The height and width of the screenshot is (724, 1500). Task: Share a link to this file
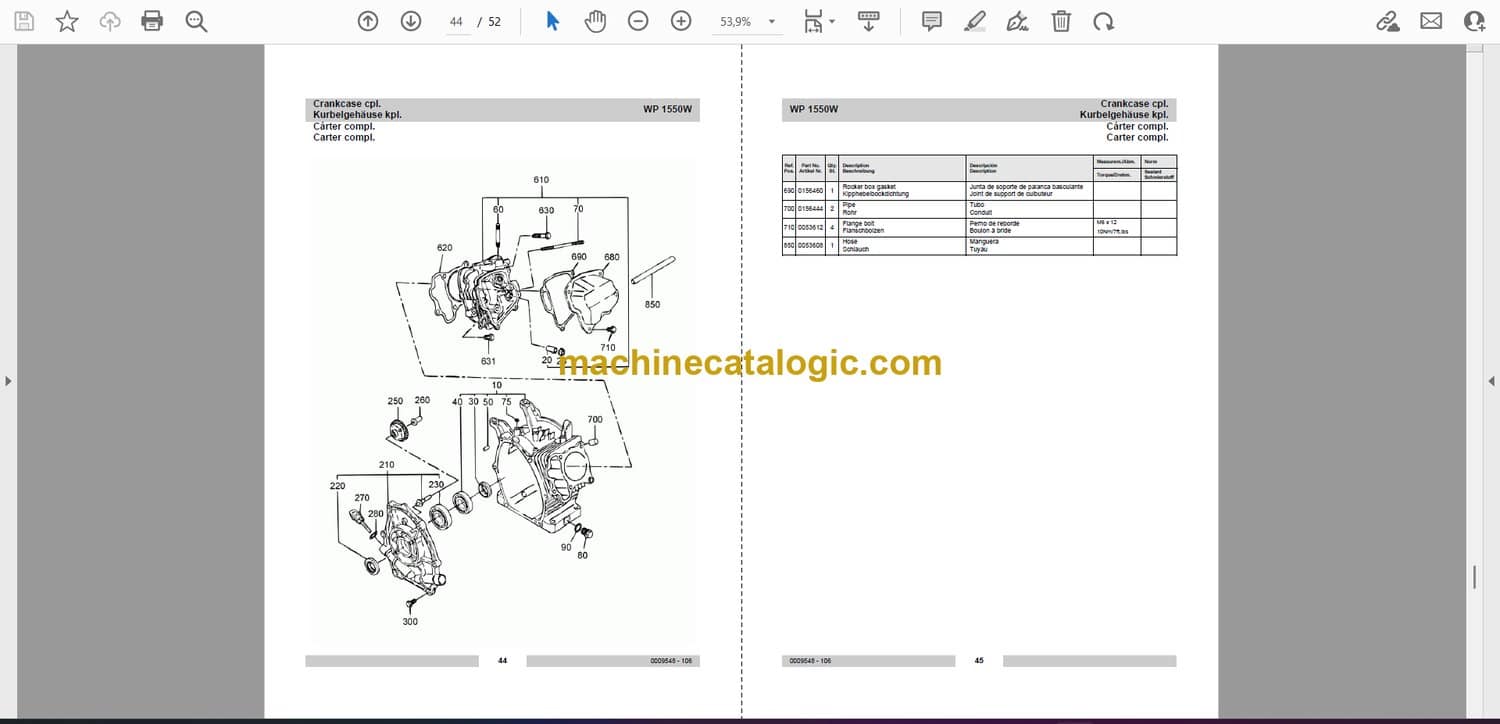pyautogui.click(x=1388, y=21)
